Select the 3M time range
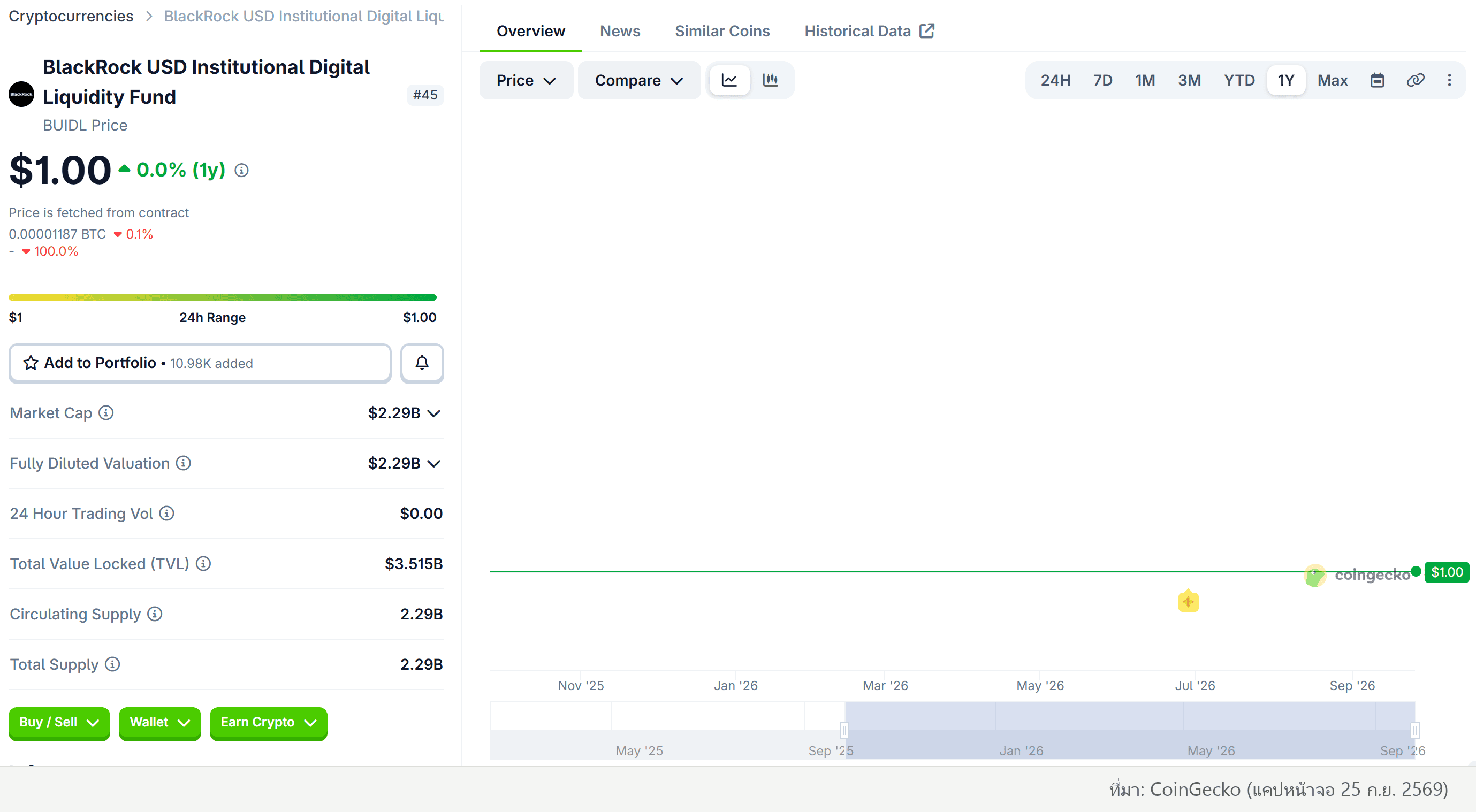 pyautogui.click(x=1190, y=80)
